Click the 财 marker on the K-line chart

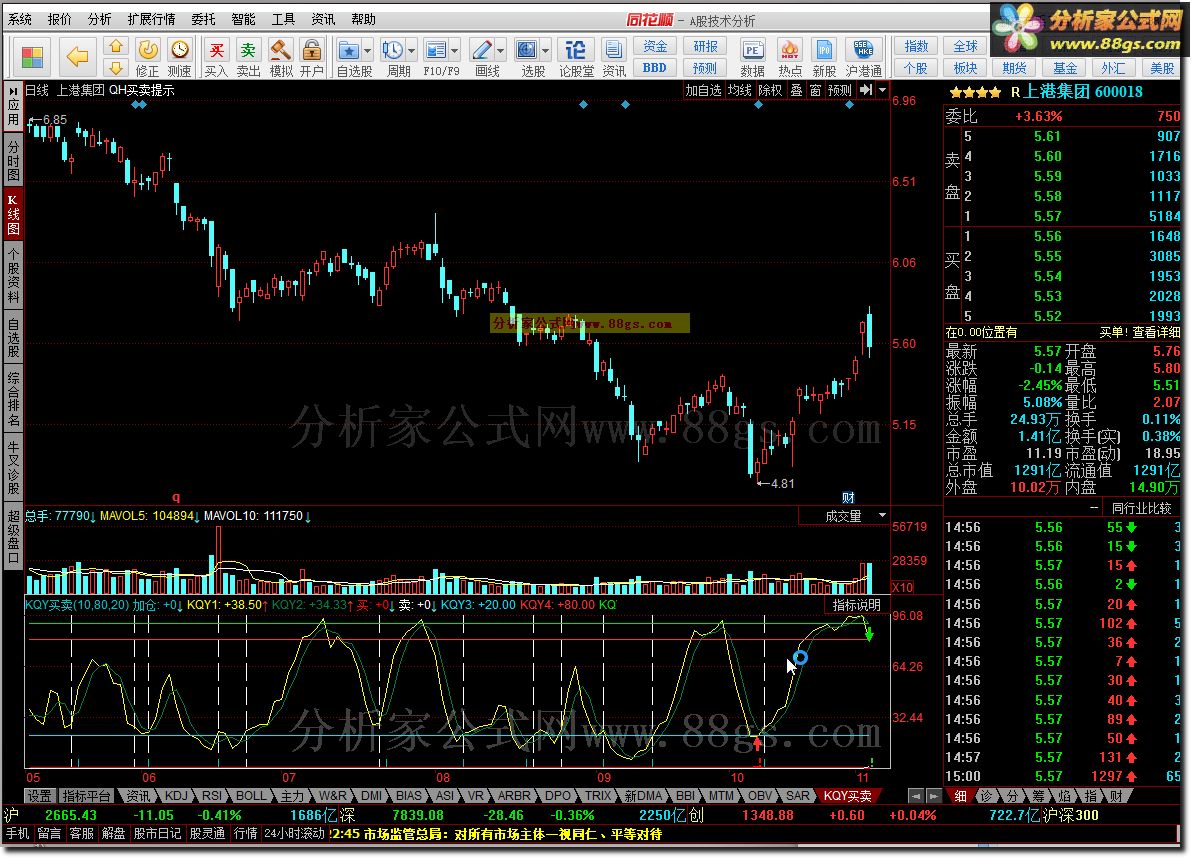[x=848, y=497]
